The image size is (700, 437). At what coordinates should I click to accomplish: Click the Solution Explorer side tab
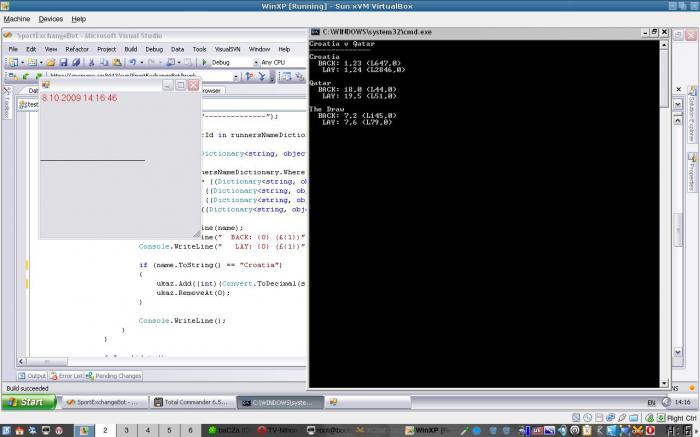pos(692,114)
